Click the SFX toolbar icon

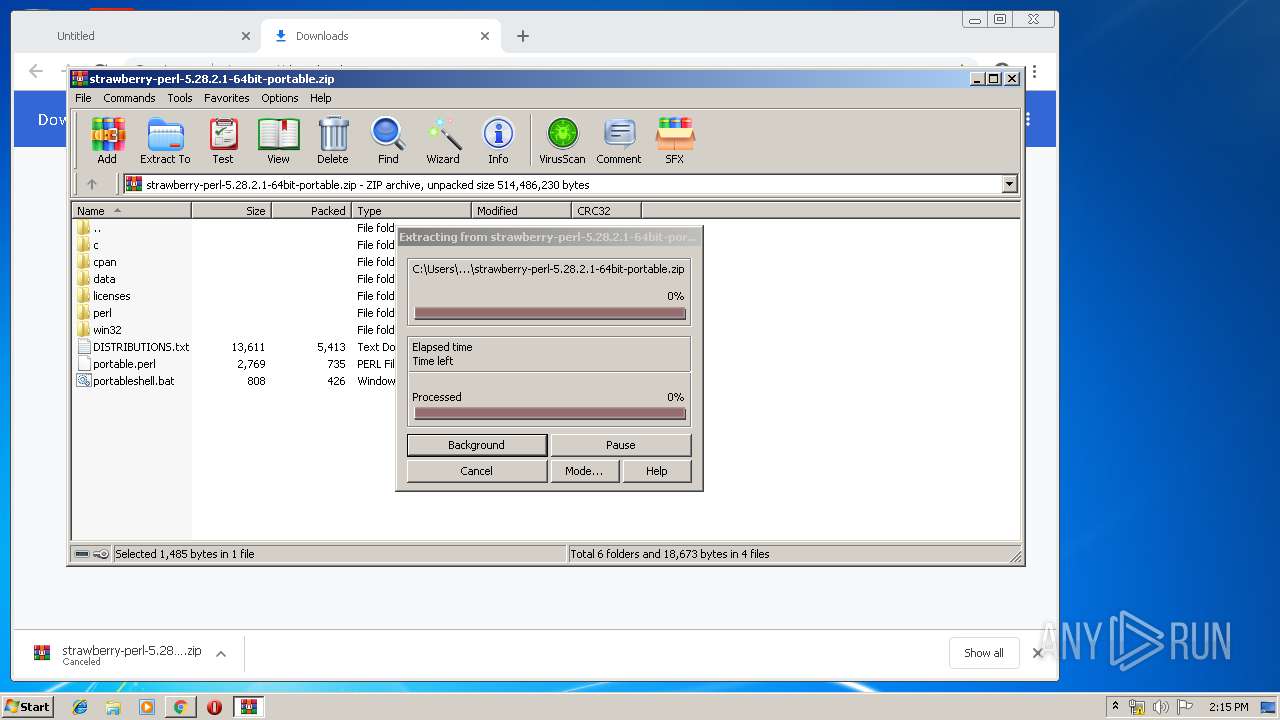(x=675, y=140)
